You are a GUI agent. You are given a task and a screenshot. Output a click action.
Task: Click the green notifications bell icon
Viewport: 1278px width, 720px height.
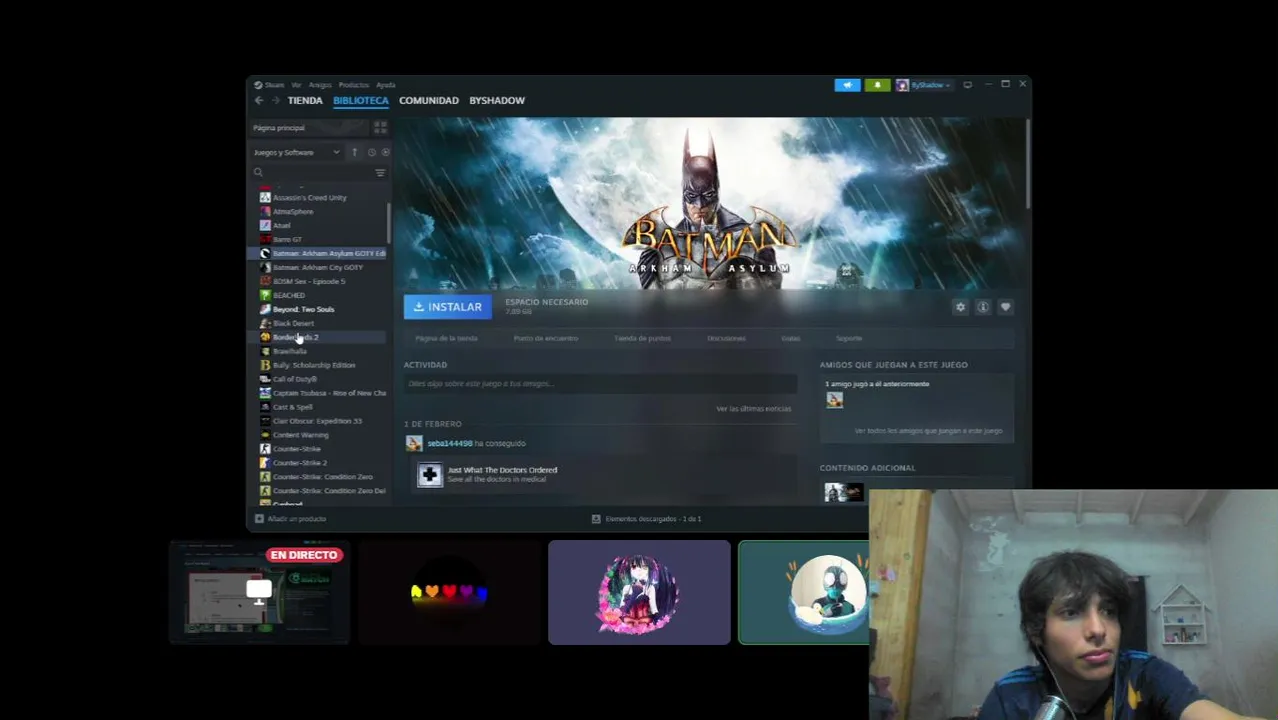pyautogui.click(x=877, y=85)
